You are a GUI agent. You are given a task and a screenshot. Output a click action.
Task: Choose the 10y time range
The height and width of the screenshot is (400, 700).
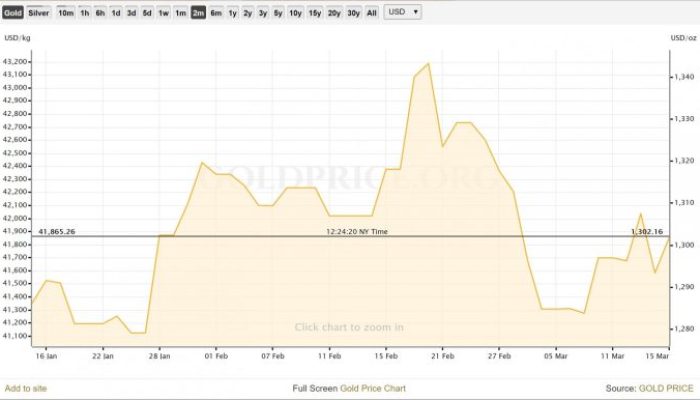click(x=296, y=12)
